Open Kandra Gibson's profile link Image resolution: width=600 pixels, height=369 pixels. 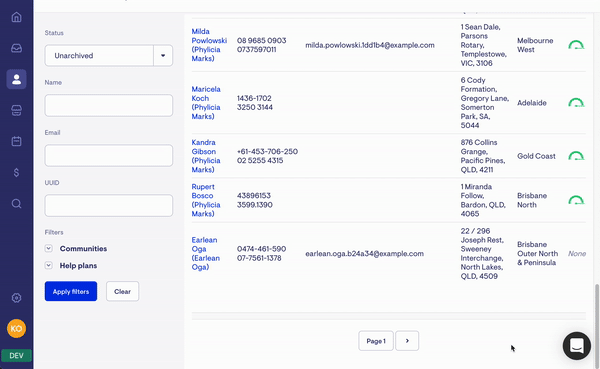click(206, 156)
